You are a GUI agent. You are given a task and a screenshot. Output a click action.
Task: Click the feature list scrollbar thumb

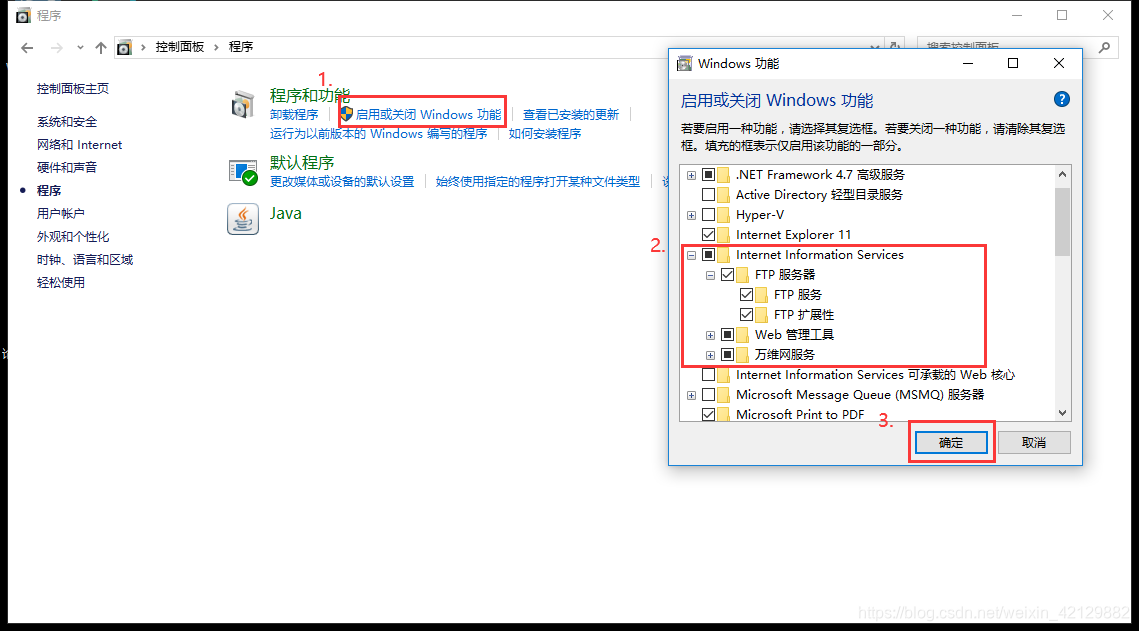(1063, 222)
